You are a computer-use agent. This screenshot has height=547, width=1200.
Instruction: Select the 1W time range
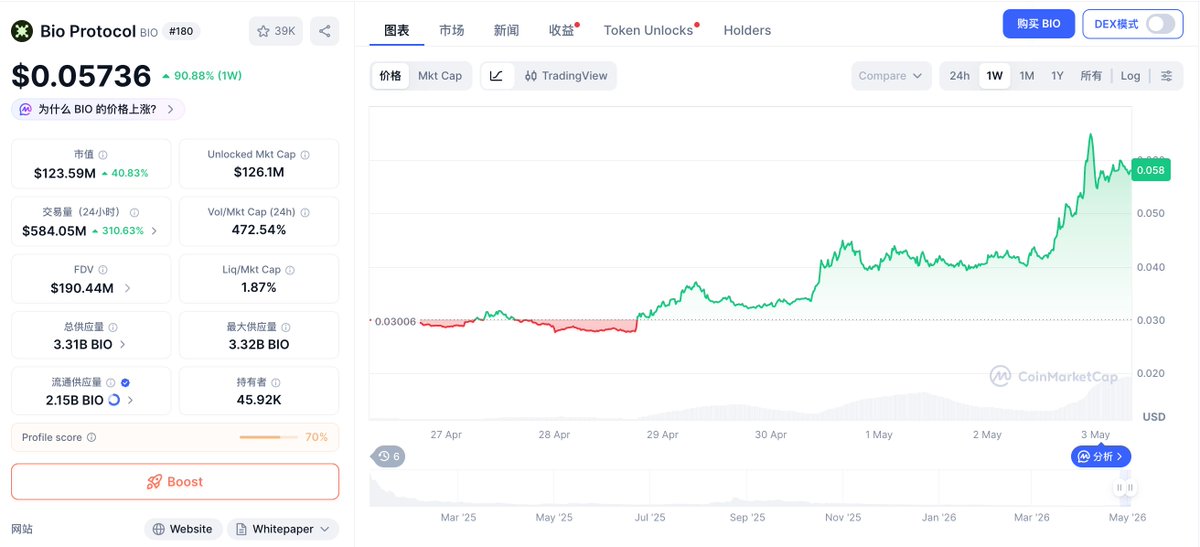(995, 76)
